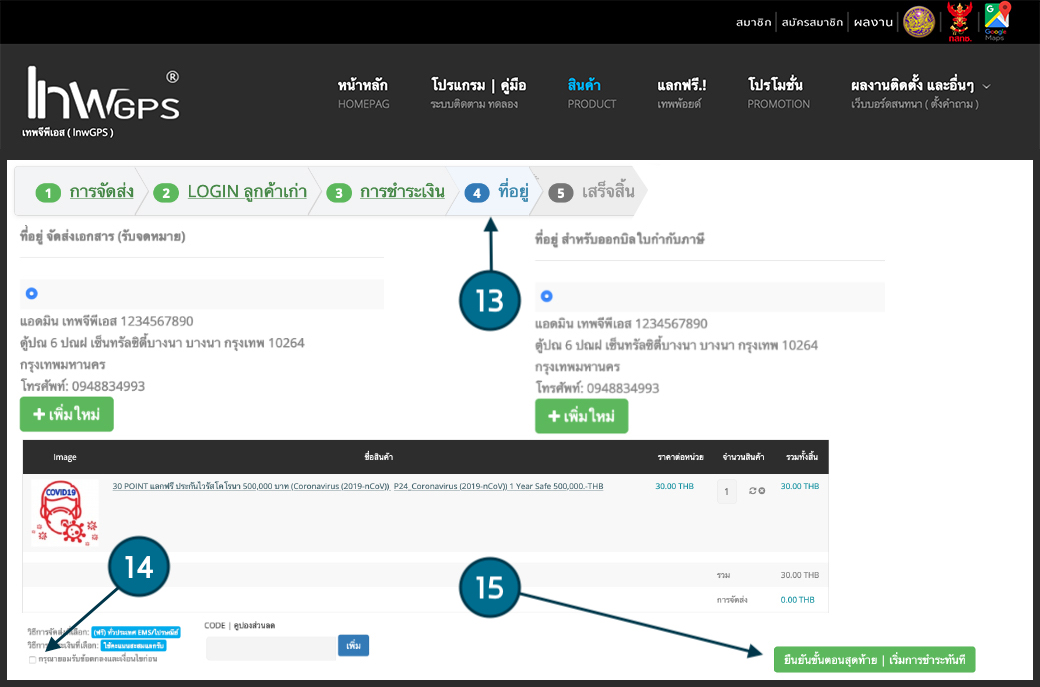Click the coupon code input field
Screen dimensions: 1040x687
click(x=271, y=648)
